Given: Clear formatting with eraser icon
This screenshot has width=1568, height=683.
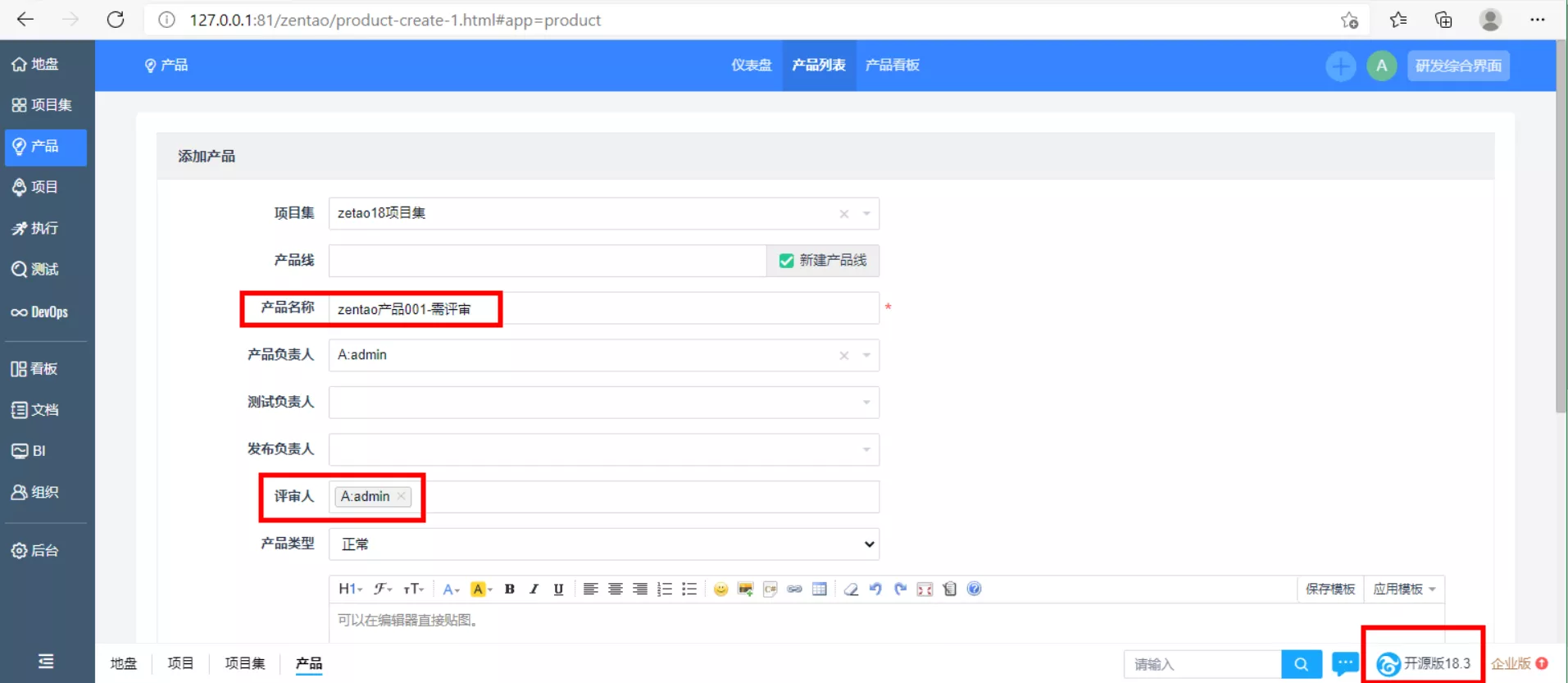Looking at the screenshot, I should coord(851,589).
